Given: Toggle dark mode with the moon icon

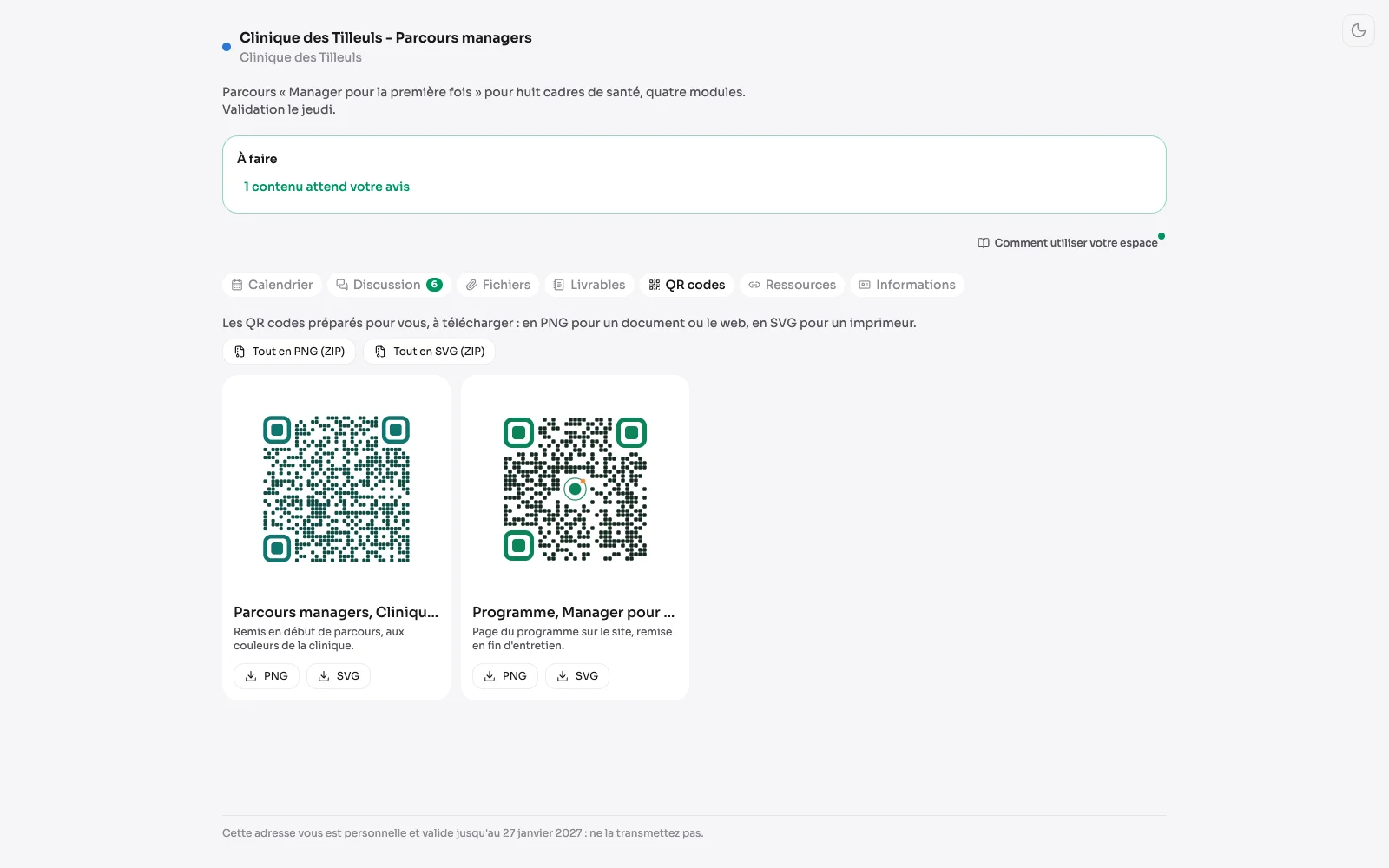Looking at the screenshot, I should tap(1359, 30).
